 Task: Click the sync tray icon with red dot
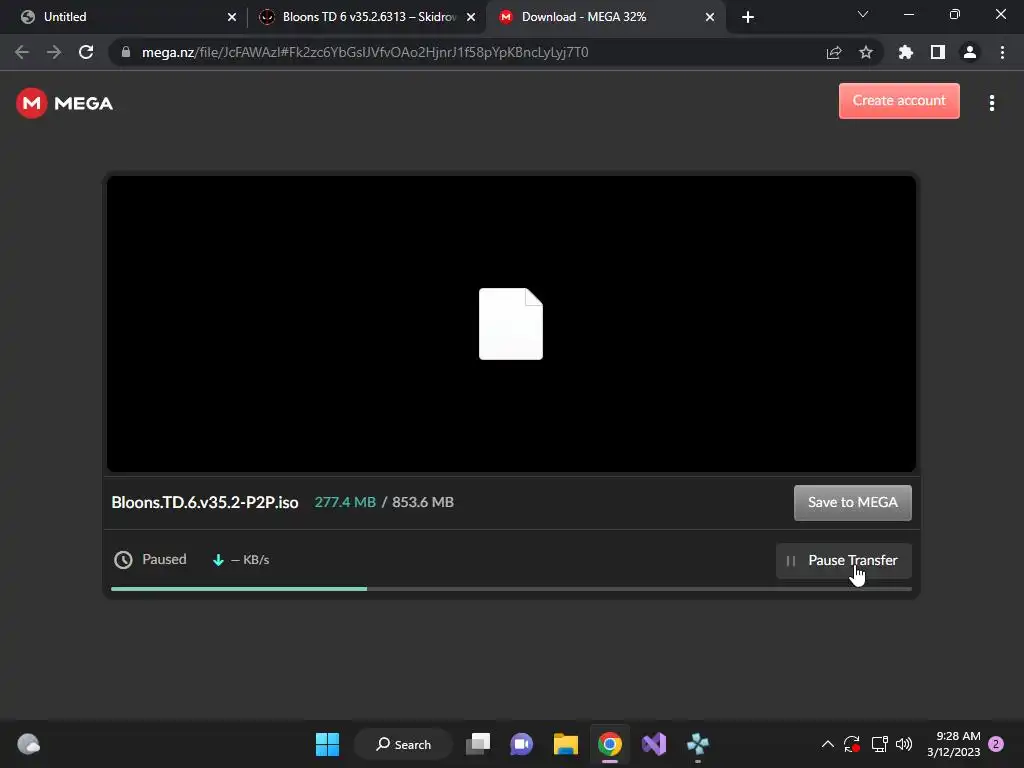[x=852, y=744]
